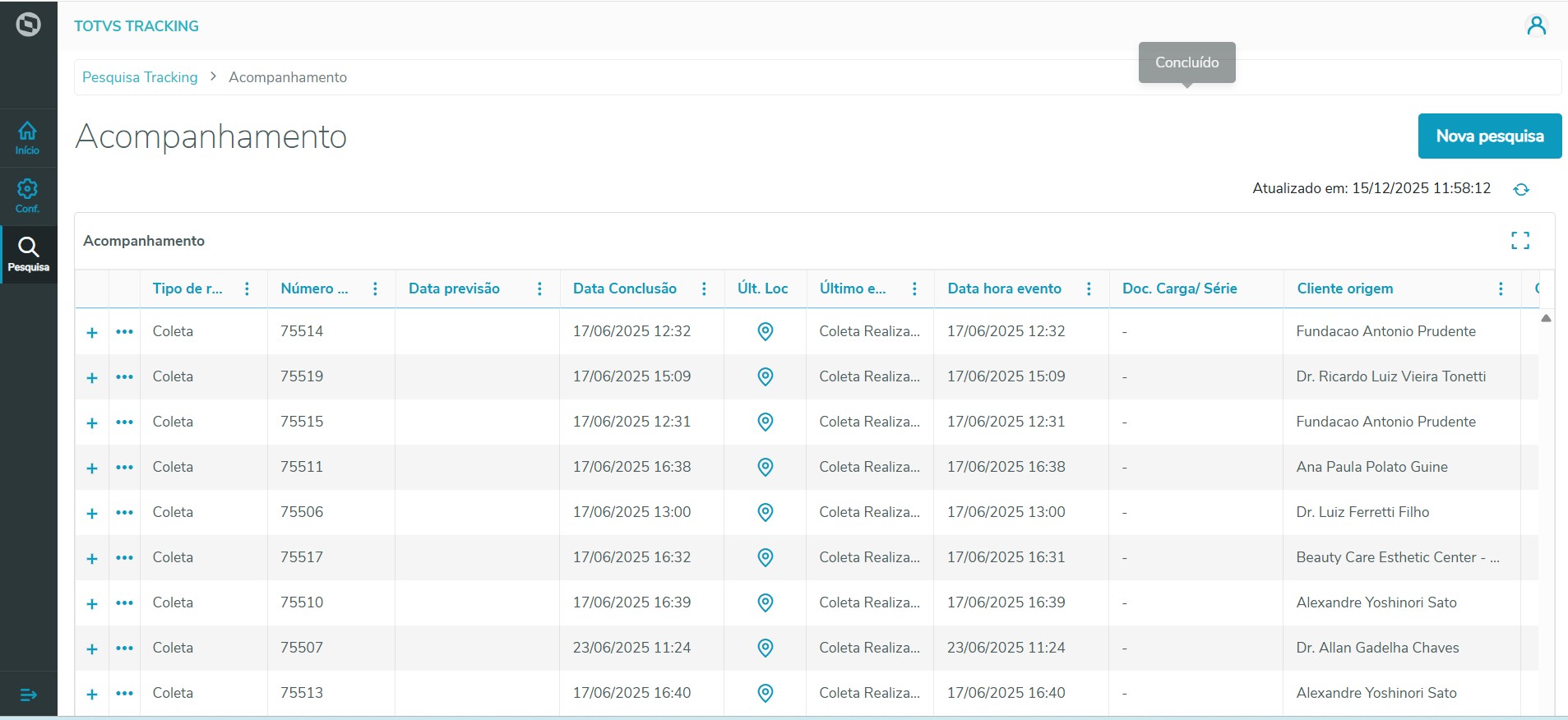Image resolution: width=1568 pixels, height=720 pixels.
Task: Go to Início in sidebar
Action: tap(28, 137)
